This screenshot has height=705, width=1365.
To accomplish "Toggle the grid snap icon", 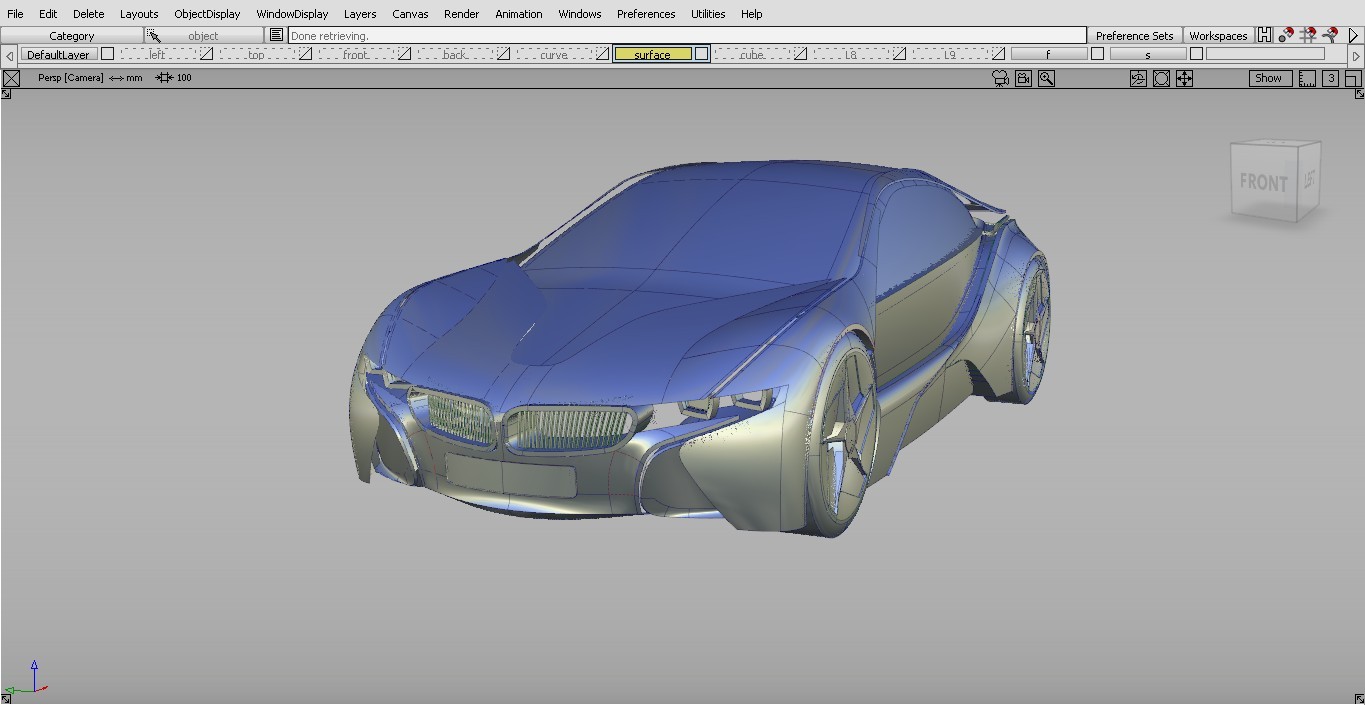I will point(1308,35).
